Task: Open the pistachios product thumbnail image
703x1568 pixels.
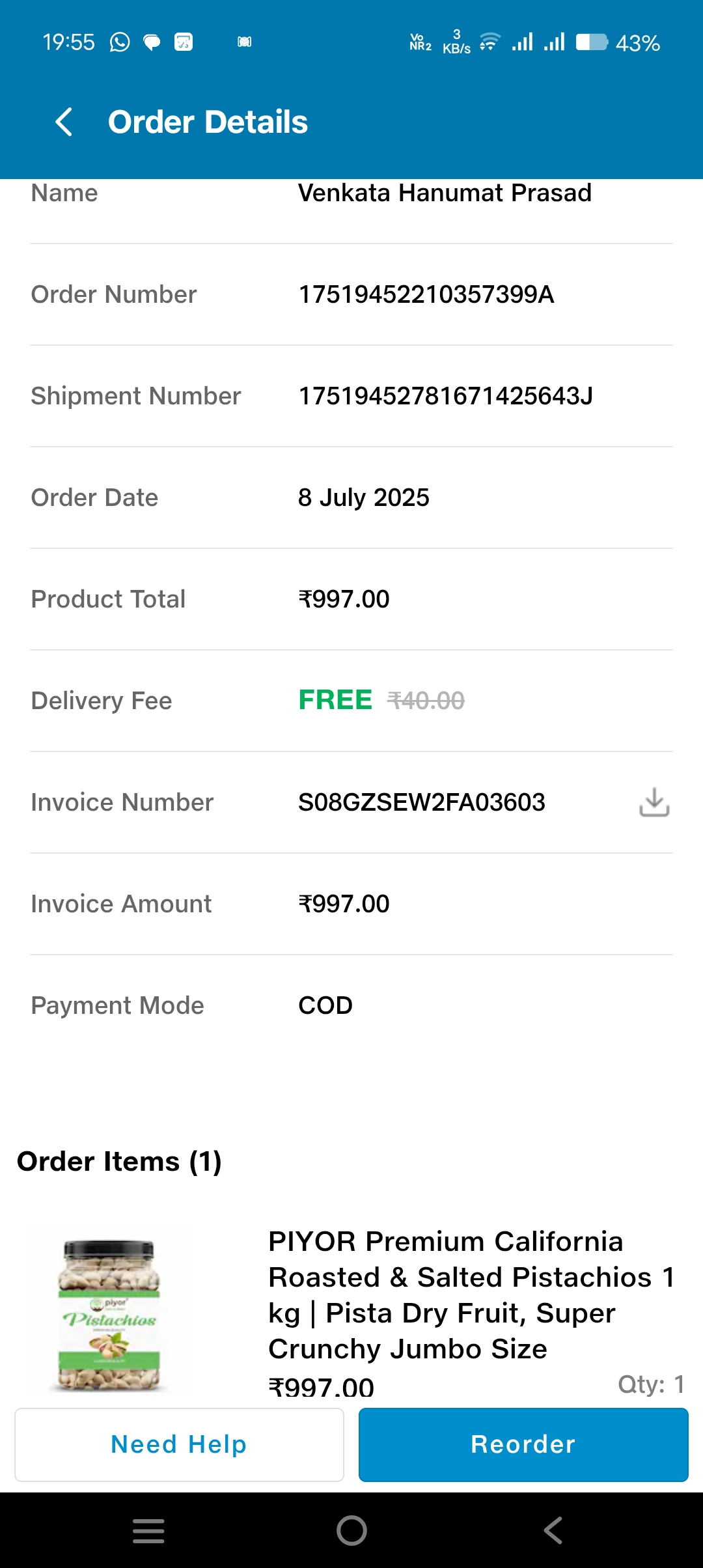Action: point(109,1314)
